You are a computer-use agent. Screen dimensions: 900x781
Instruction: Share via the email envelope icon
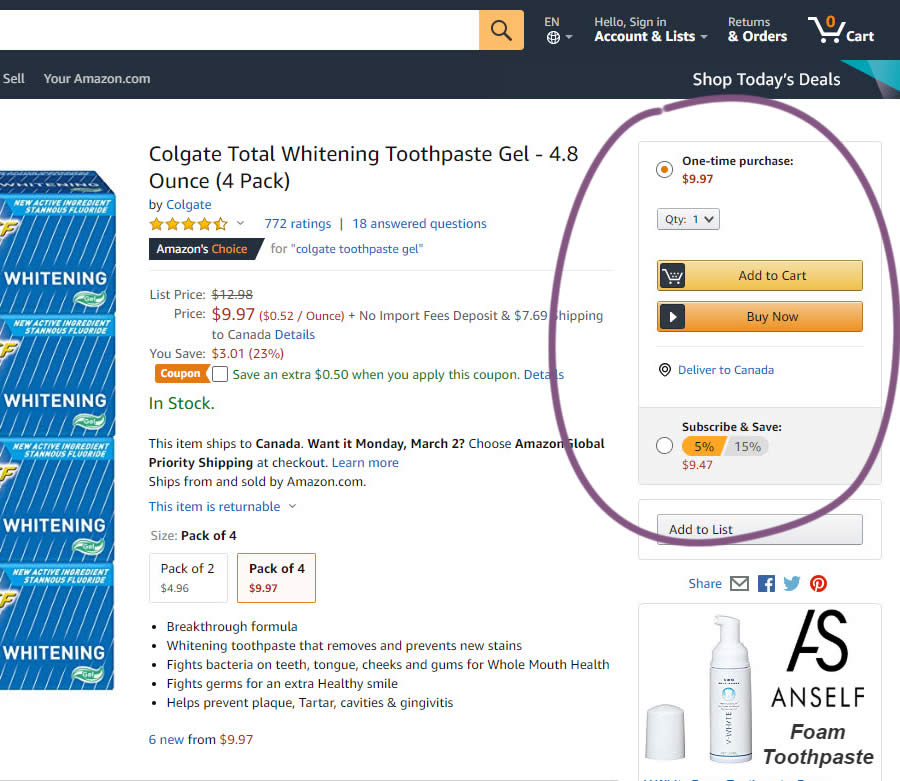pos(739,584)
